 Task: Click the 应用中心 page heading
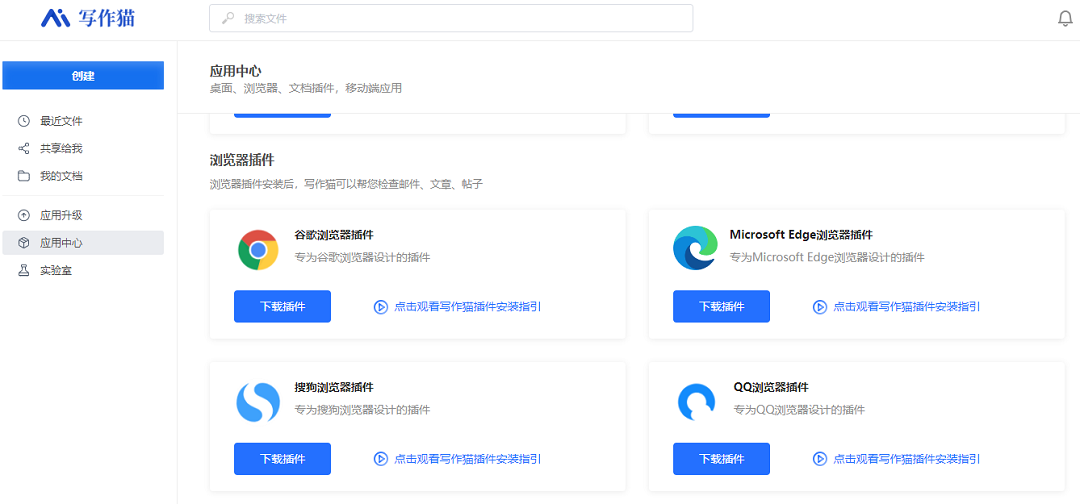236,72
